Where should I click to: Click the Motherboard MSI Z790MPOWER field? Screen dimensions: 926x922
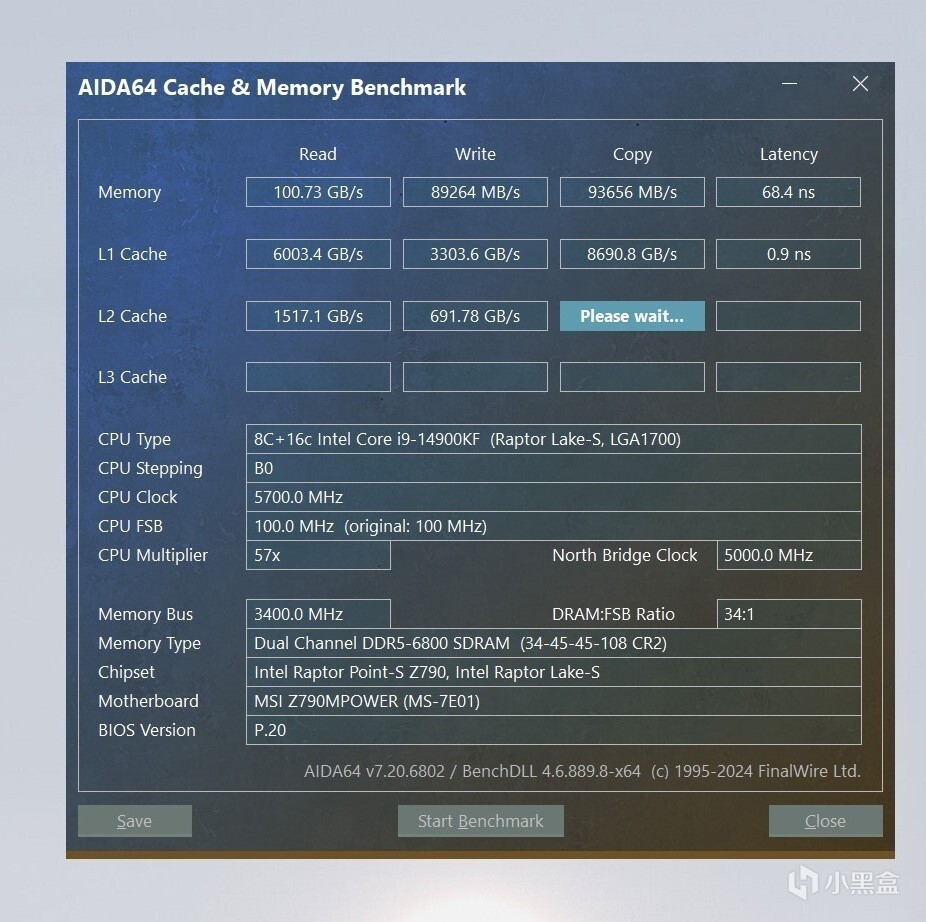click(553, 701)
